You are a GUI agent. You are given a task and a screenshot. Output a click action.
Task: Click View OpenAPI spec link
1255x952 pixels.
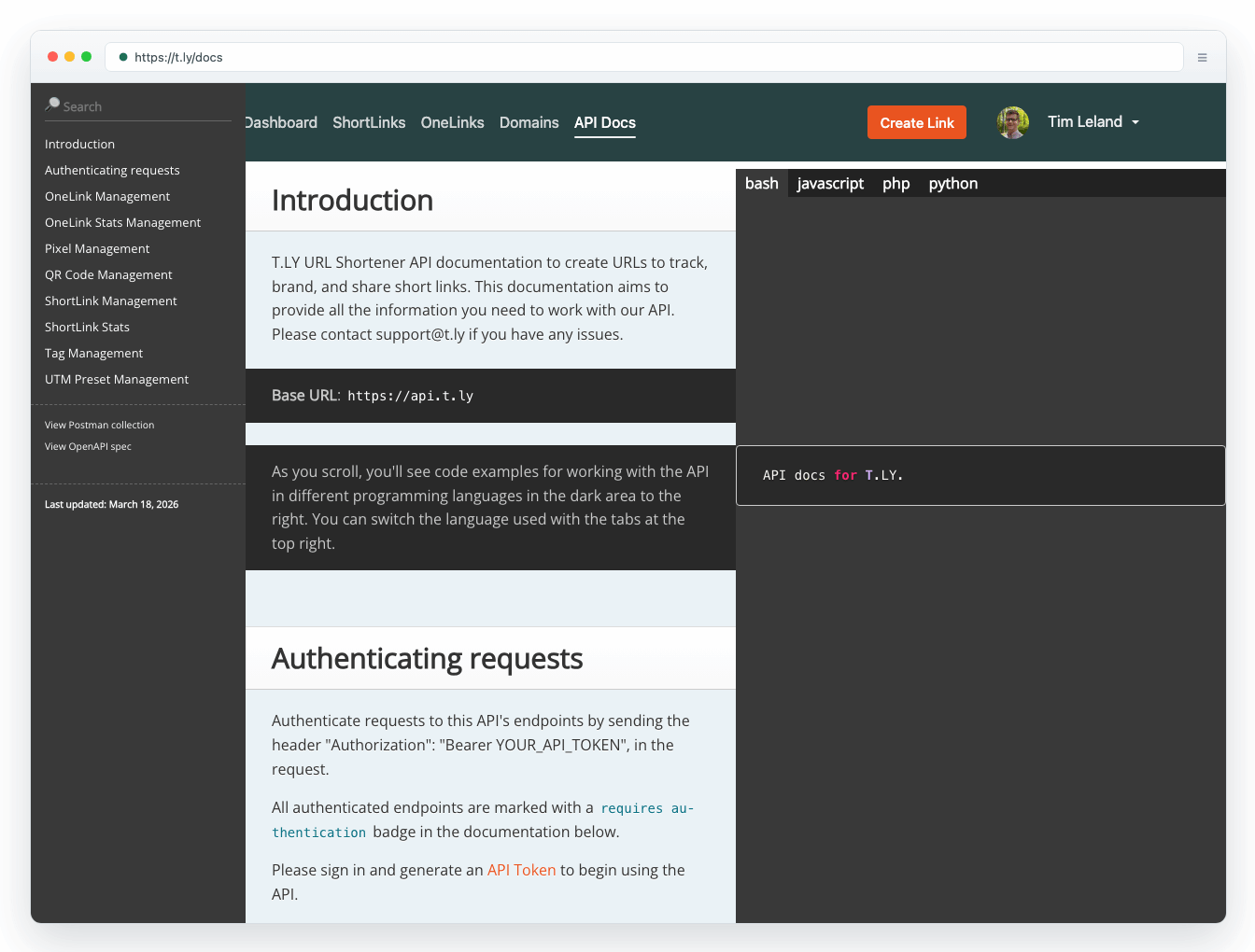(88, 446)
